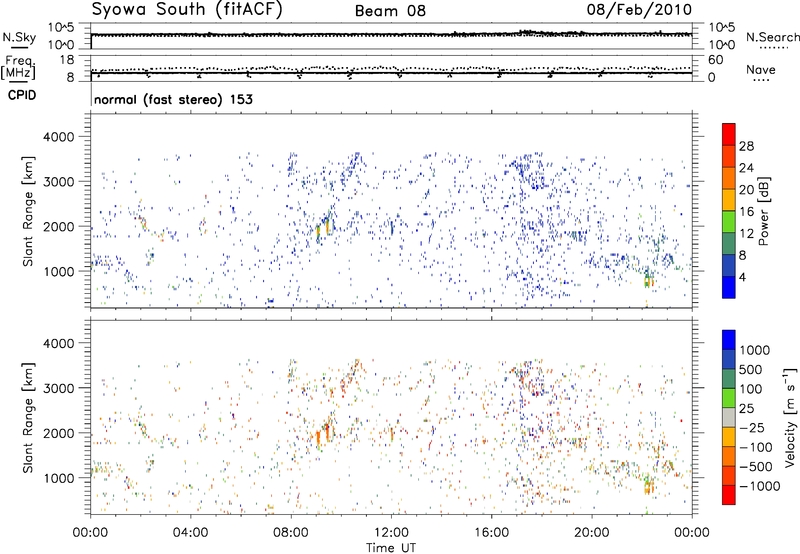Click the 'Freq. [MHz]' axis label
This screenshot has width=800, height=554.
tap(18, 67)
